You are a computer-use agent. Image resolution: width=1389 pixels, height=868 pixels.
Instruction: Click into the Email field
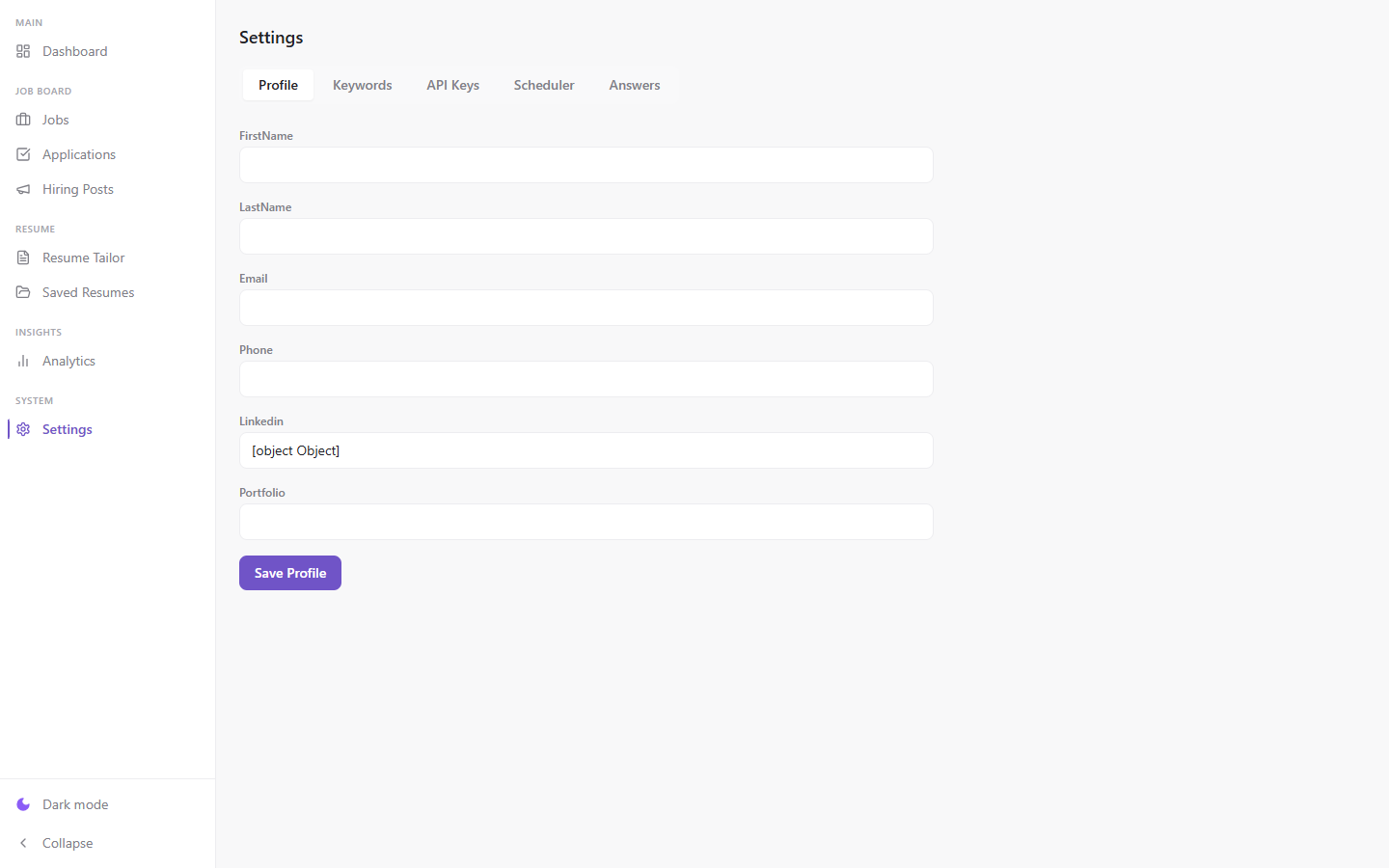(586, 308)
